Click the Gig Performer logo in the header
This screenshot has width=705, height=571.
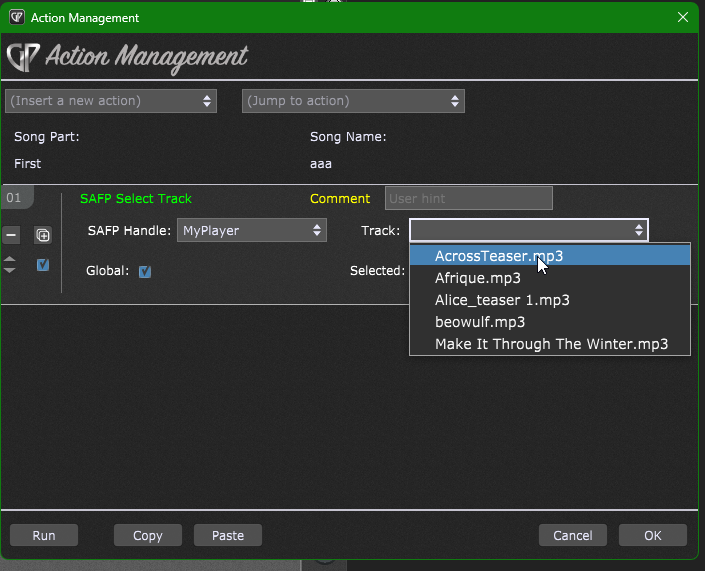pos(22,57)
